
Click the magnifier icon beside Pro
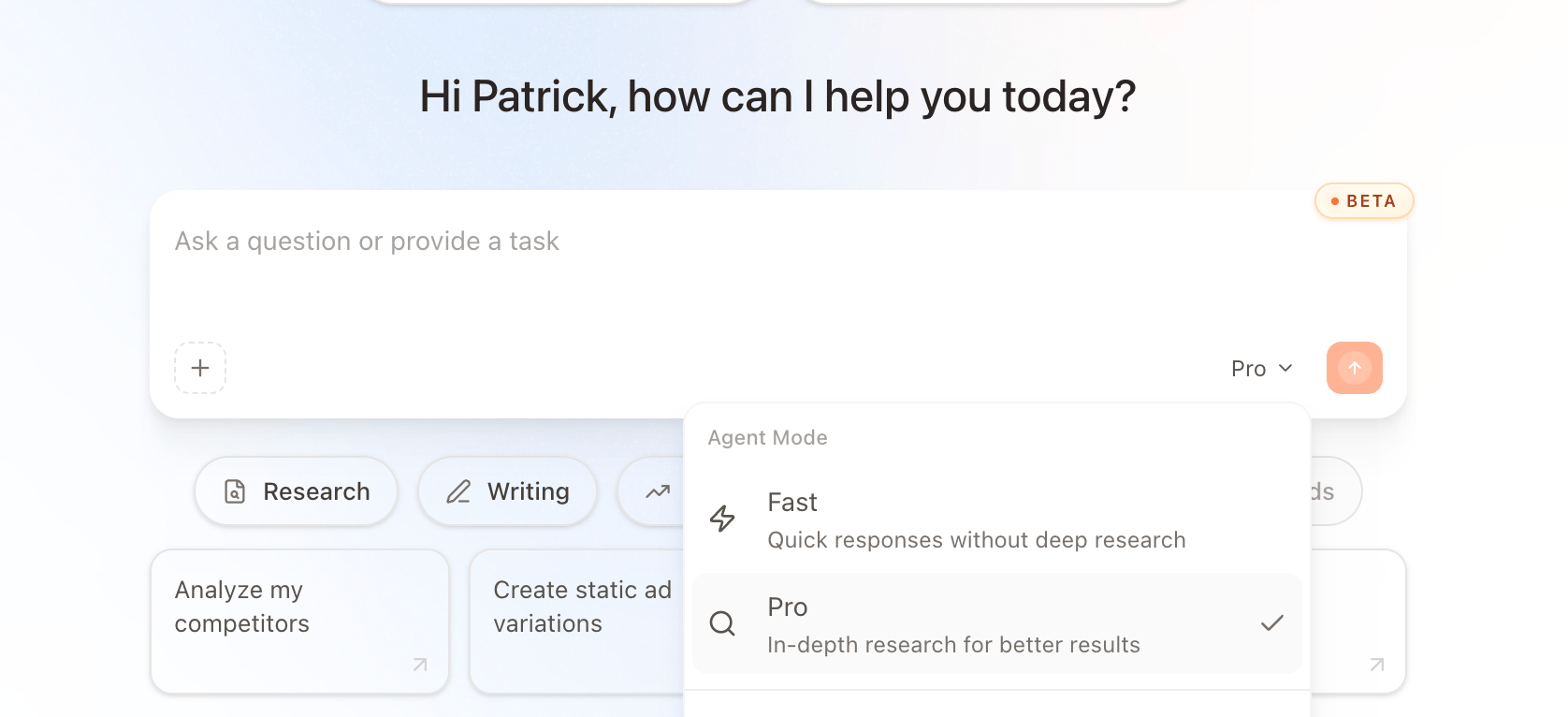click(x=722, y=623)
